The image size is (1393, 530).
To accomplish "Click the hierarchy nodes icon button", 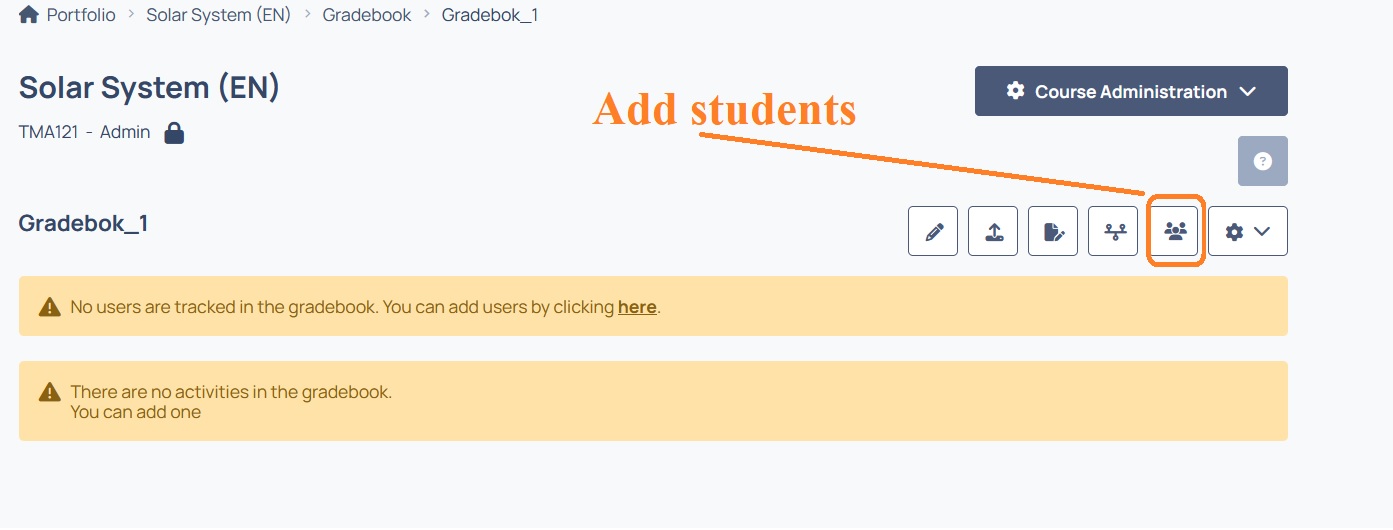I will tap(1113, 231).
